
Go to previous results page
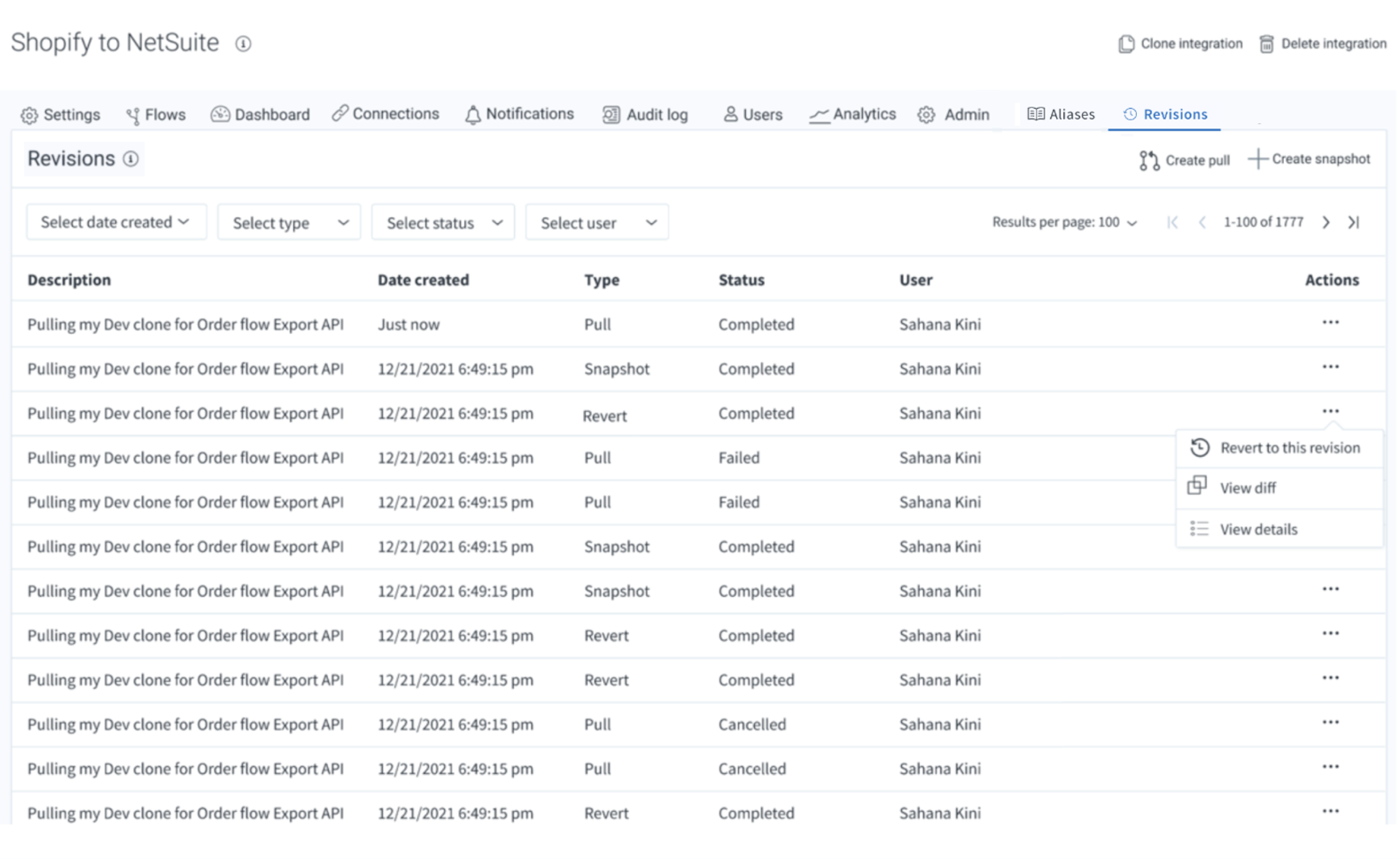[x=1202, y=222]
